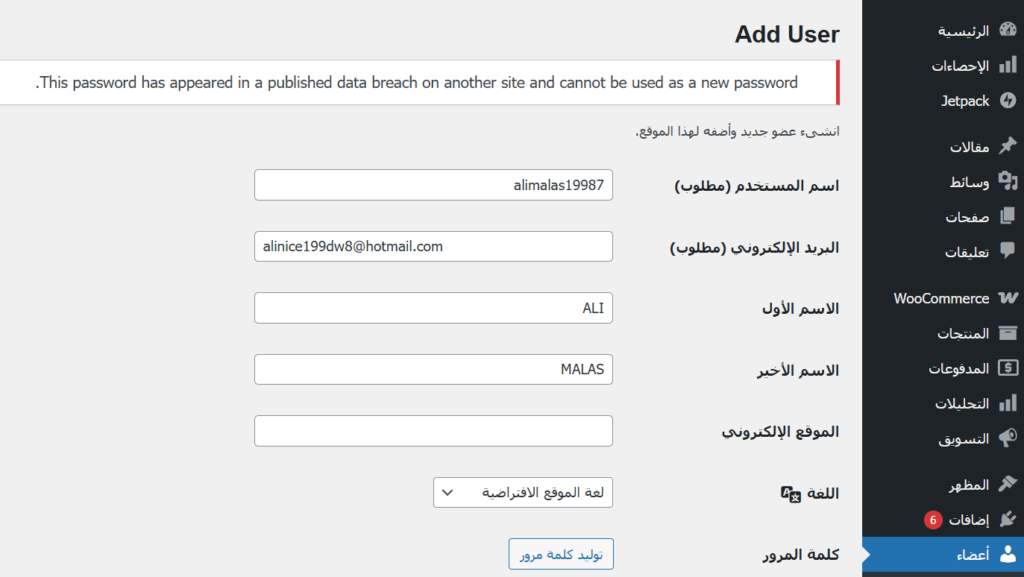Screen dimensions: 1024x577
Task: Click the email field with hotmail address
Action: pyautogui.click(x=433, y=246)
